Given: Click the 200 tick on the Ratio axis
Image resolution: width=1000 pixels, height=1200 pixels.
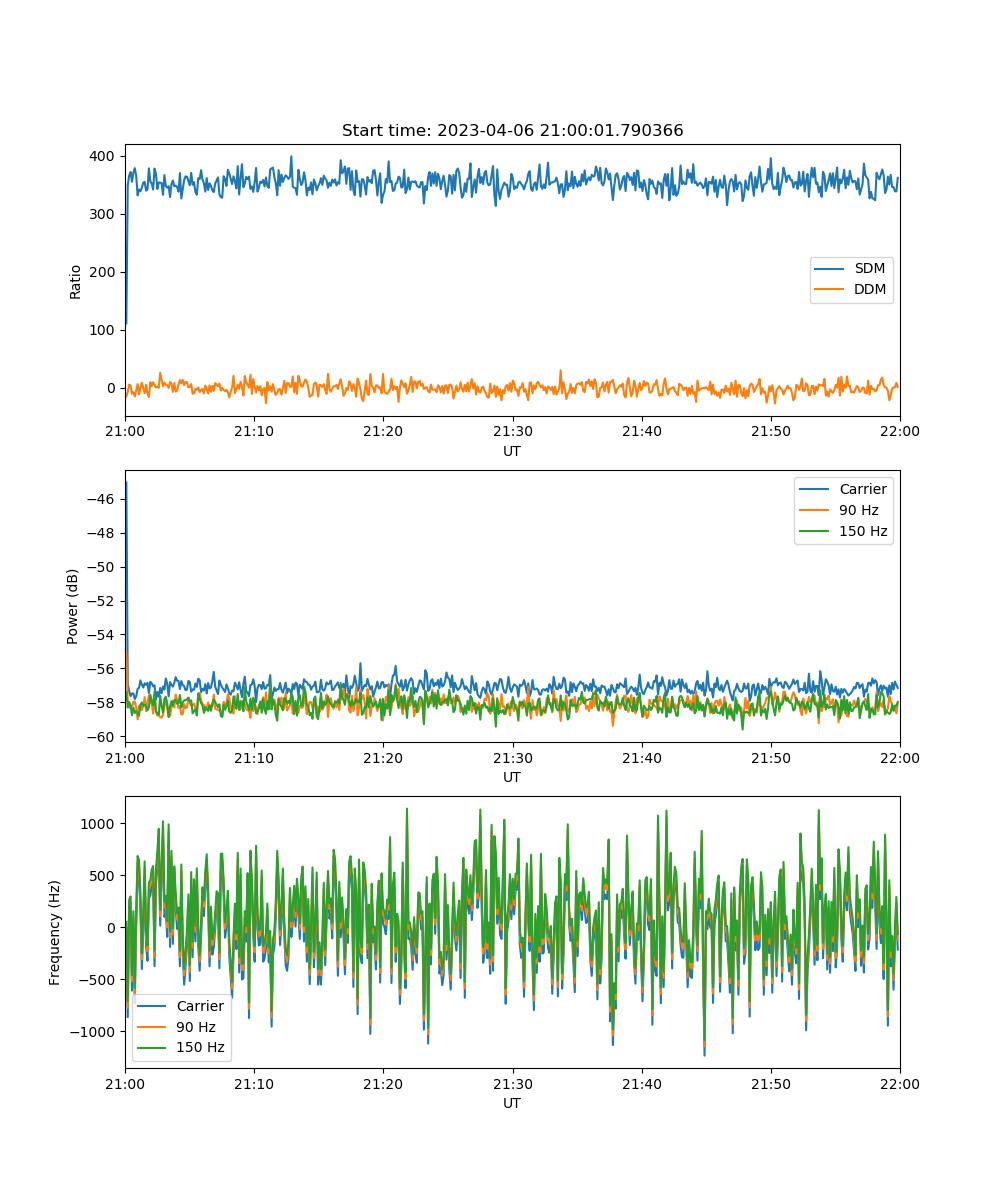Looking at the screenshot, I should pos(104,272).
